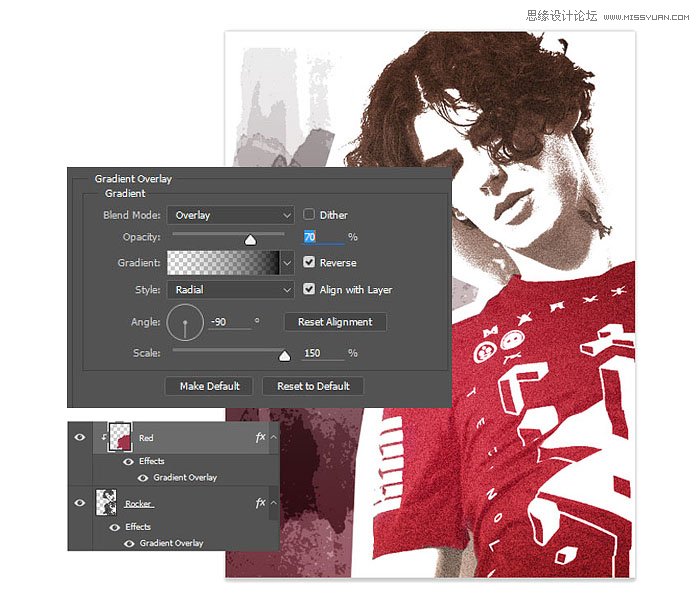Select the Red layer thumbnail
The image size is (700, 604).
point(120,437)
